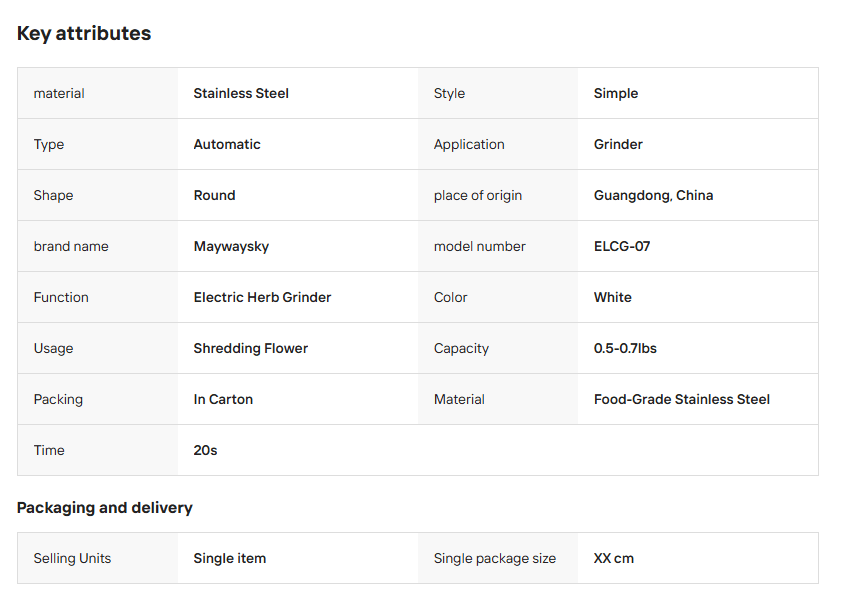Select Food-Grade Stainless Steel value
842x603 pixels.
click(x=682, y=399)
